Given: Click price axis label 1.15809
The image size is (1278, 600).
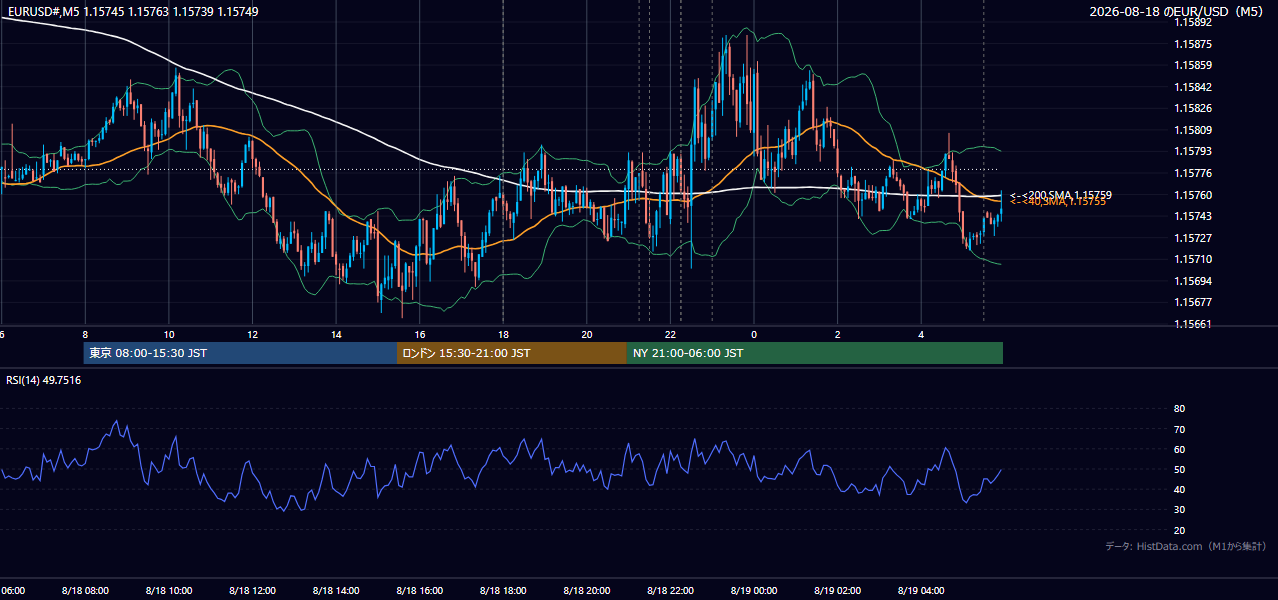Looking at the screenshot, I should pos(1194,130).
